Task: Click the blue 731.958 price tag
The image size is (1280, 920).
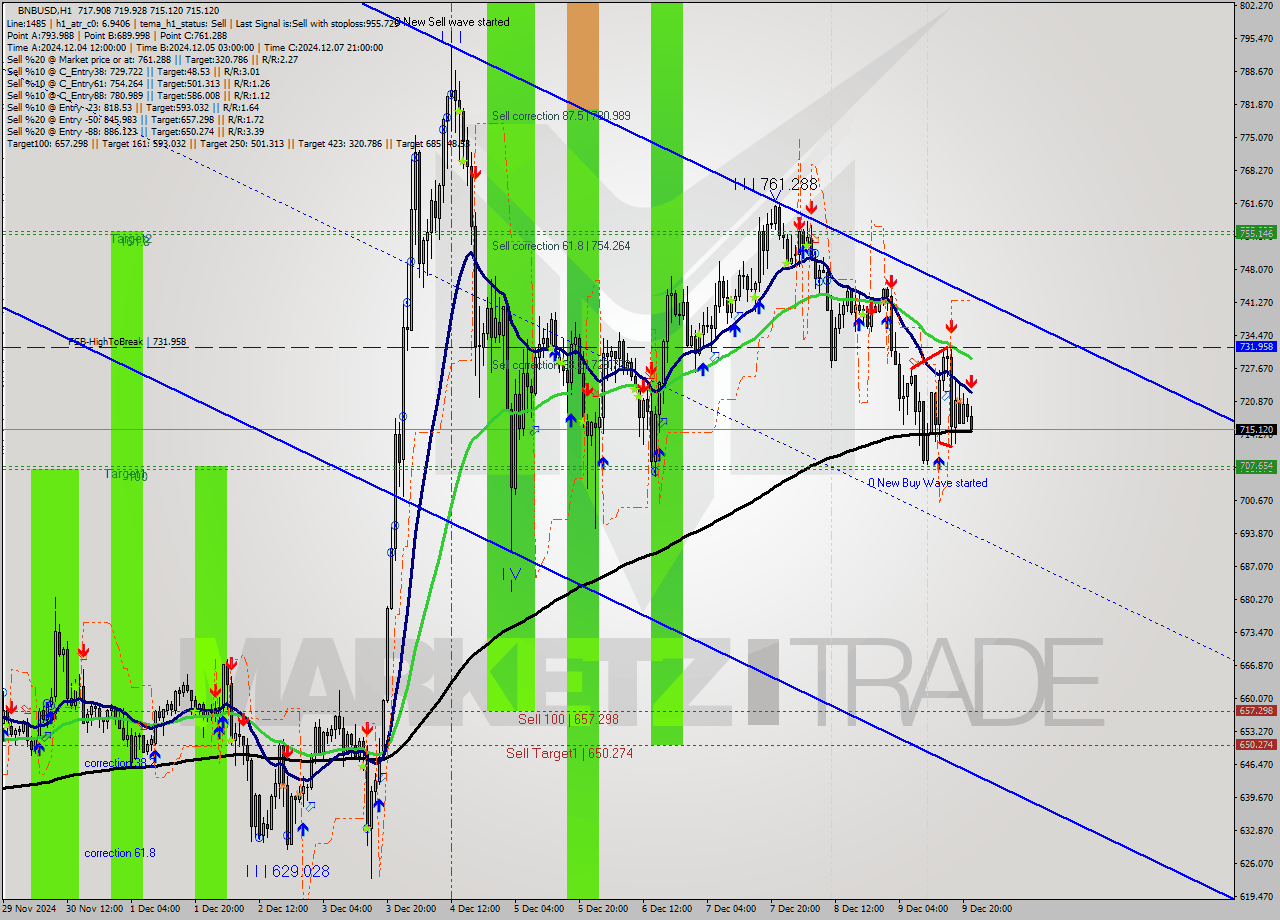Action: (x=1256, y=347)
